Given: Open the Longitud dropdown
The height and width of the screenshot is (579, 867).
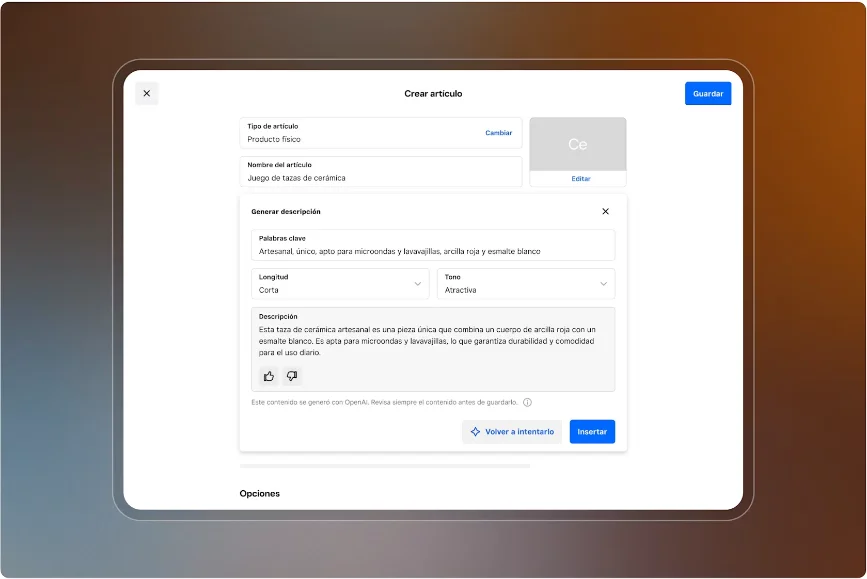Looking at the screenshot, I should coord(340,284).
